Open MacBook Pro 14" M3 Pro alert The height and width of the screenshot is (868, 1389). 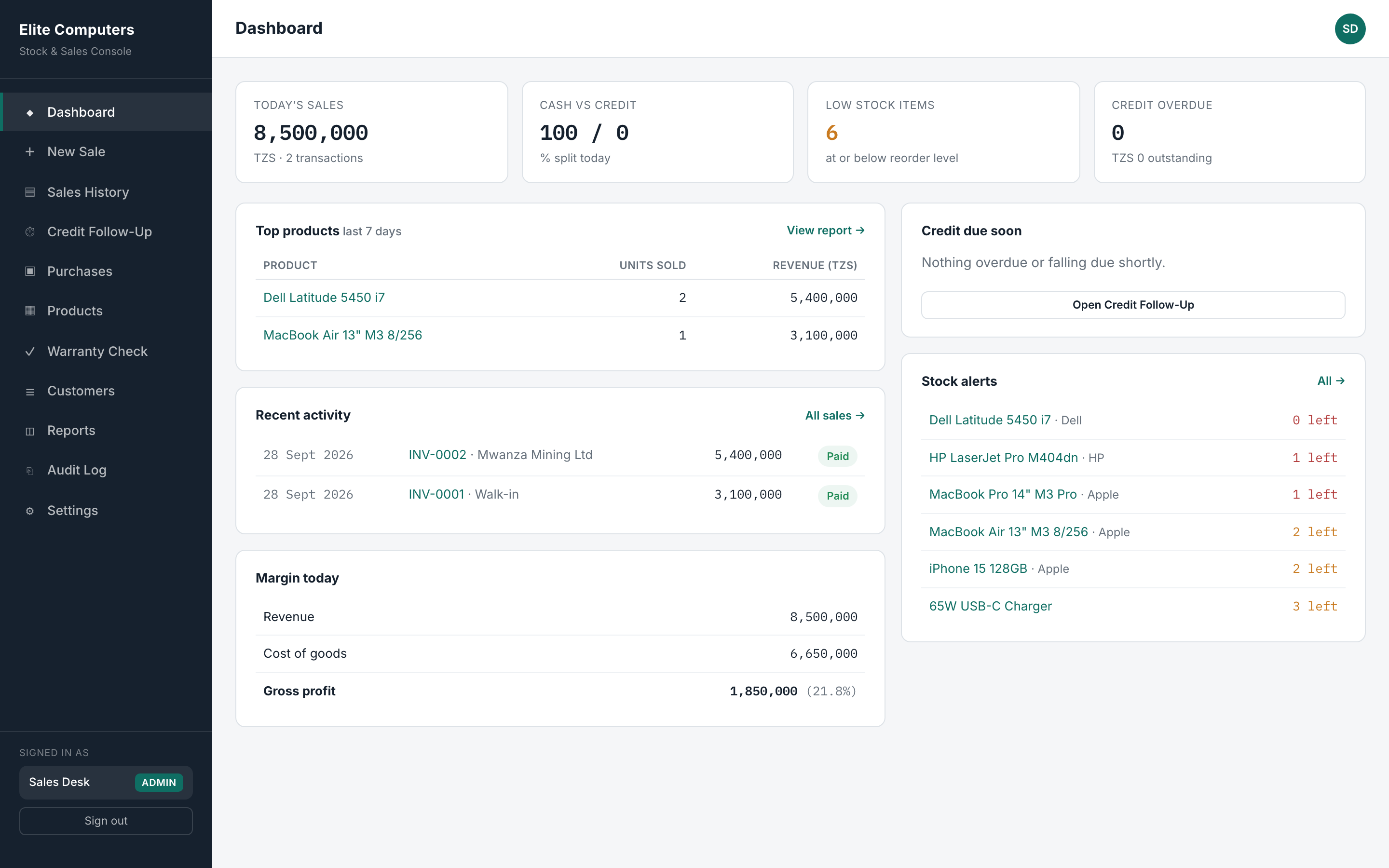coord(1003,494)
